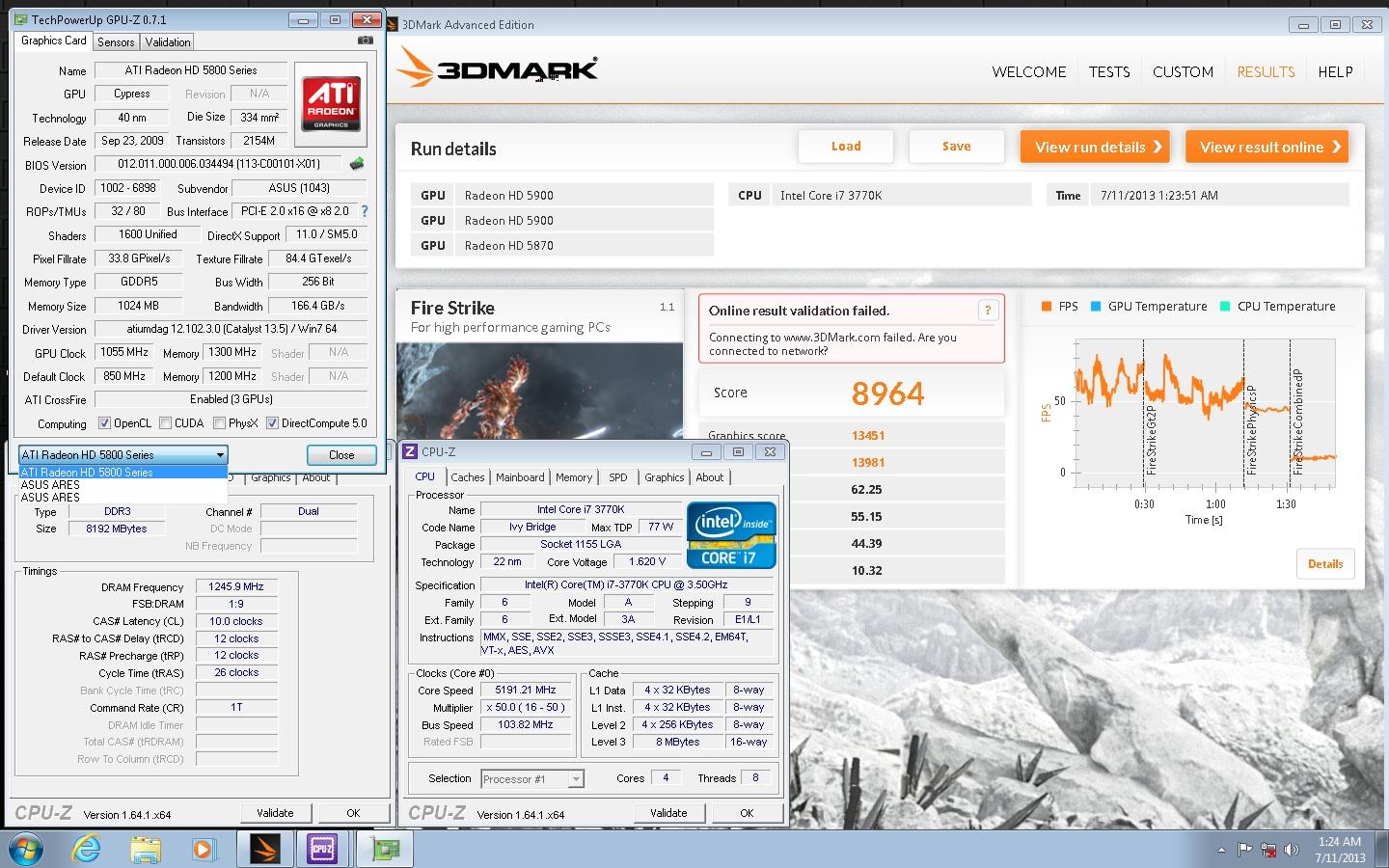The width and height of the screenshot is (1389, 868).
Task: Click the GPU-Z title bar icon
Action: coord(21,19)
